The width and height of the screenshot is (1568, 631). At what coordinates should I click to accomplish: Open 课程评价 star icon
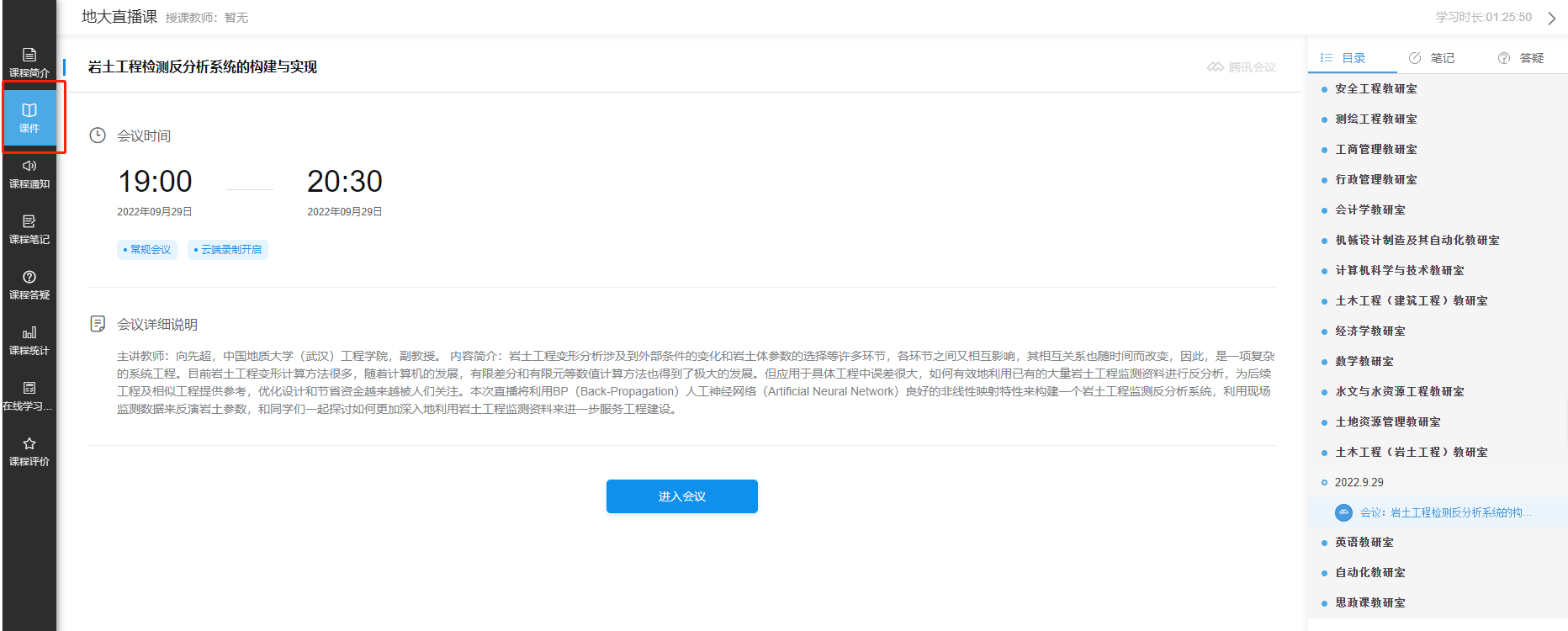coord(29,451)
